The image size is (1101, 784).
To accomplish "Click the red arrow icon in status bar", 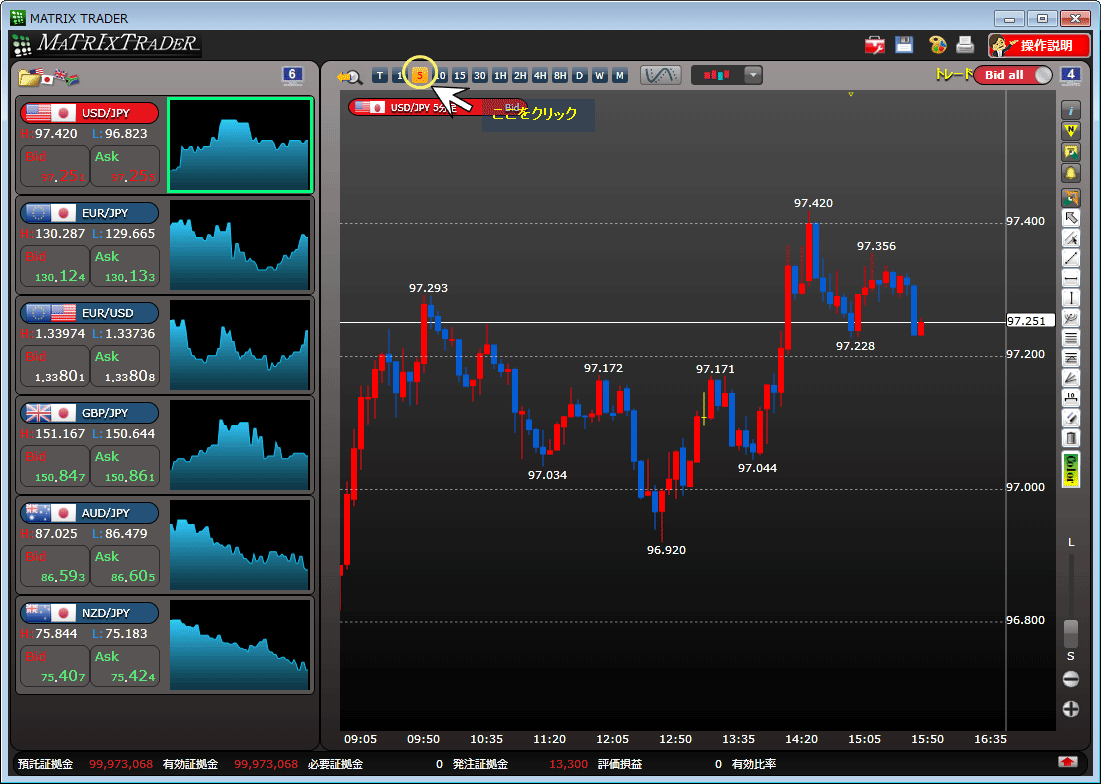I will pyautogui.click(x=1068, y=762).
